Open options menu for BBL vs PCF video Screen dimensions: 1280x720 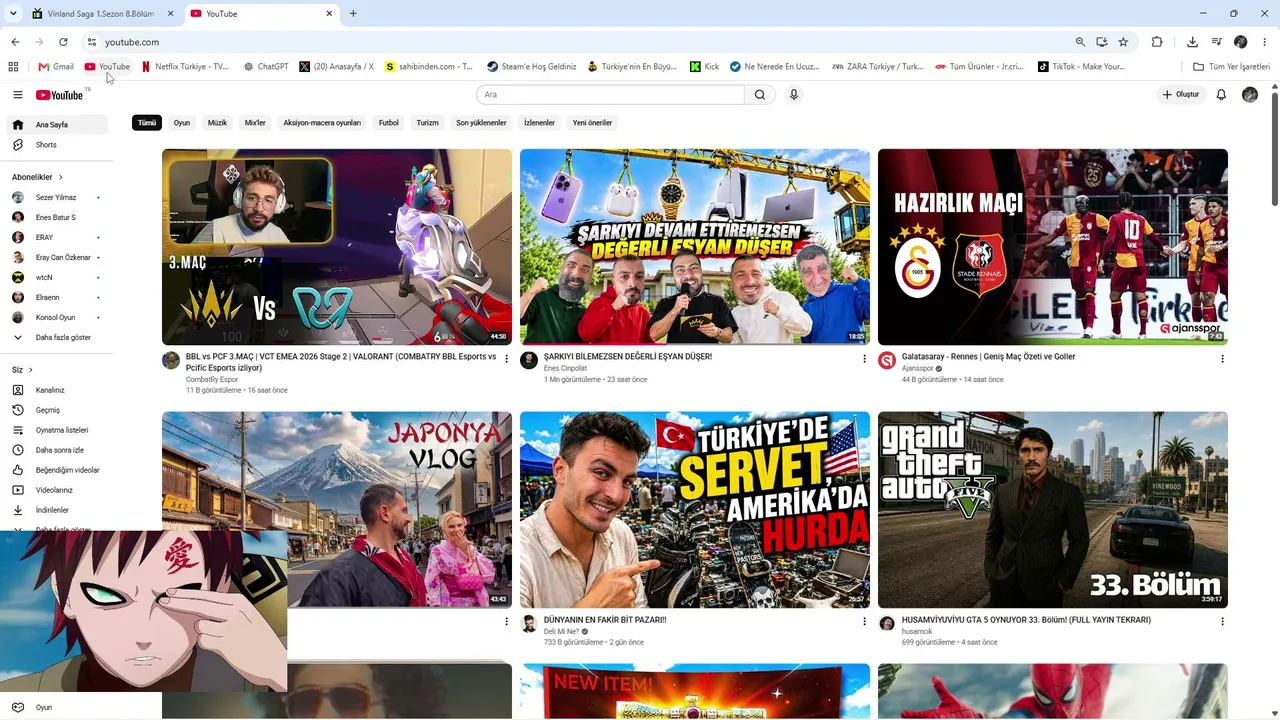click(506, 358)
